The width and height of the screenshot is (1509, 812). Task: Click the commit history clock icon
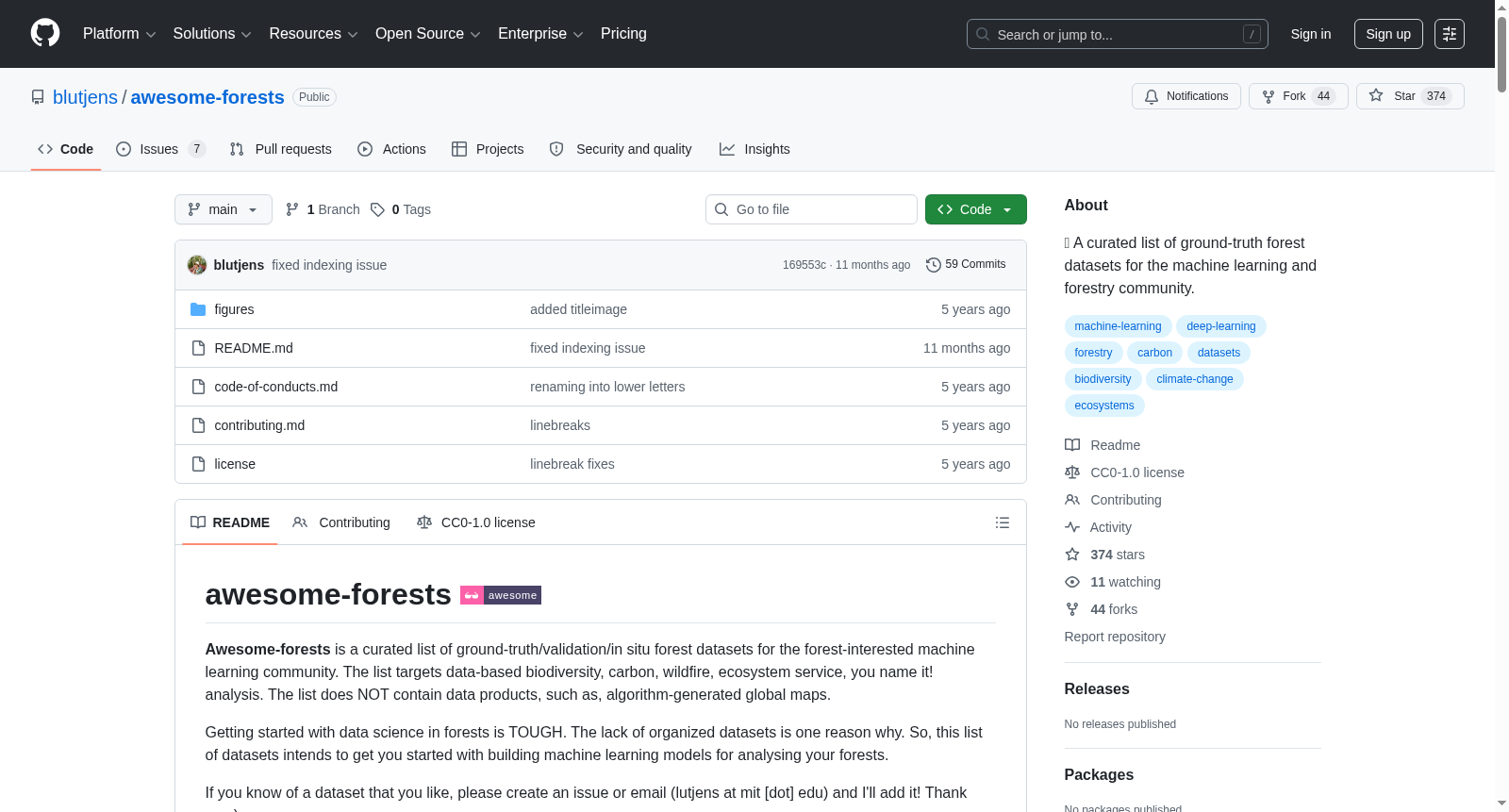tap(934, 265)
